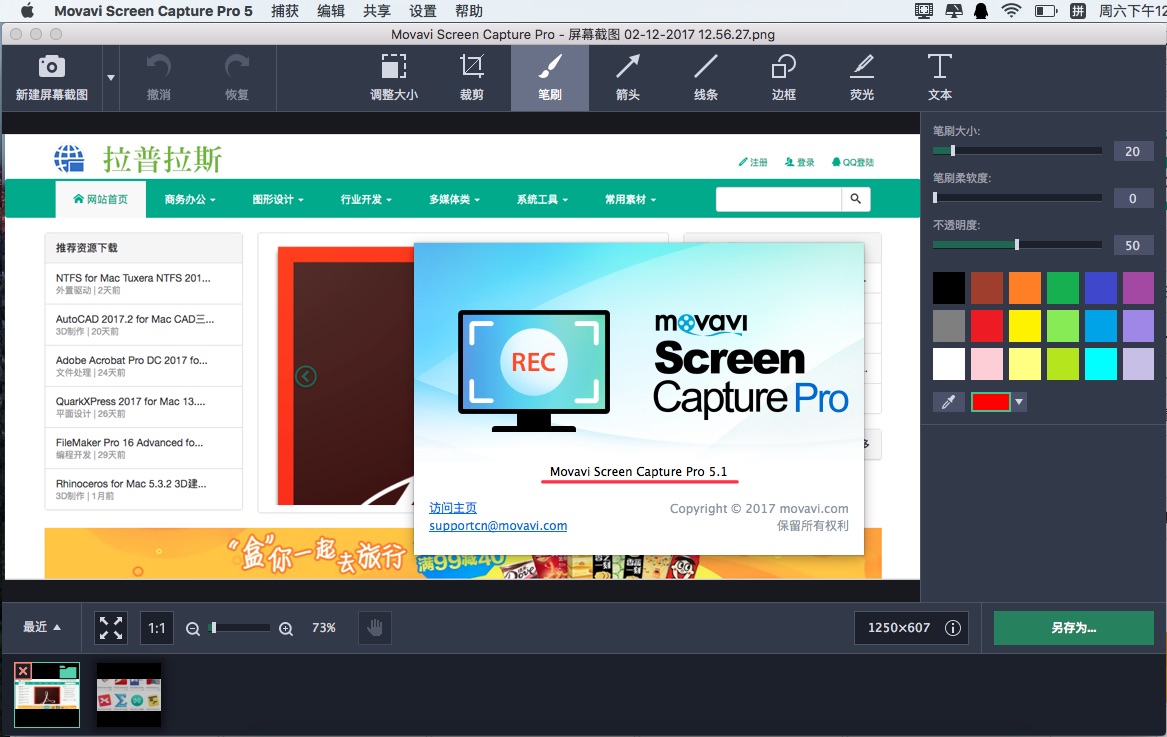Screen dimensions: 1167x737
Task: Pick the yellow color swatch
Action: click(x=1024, y=325)
